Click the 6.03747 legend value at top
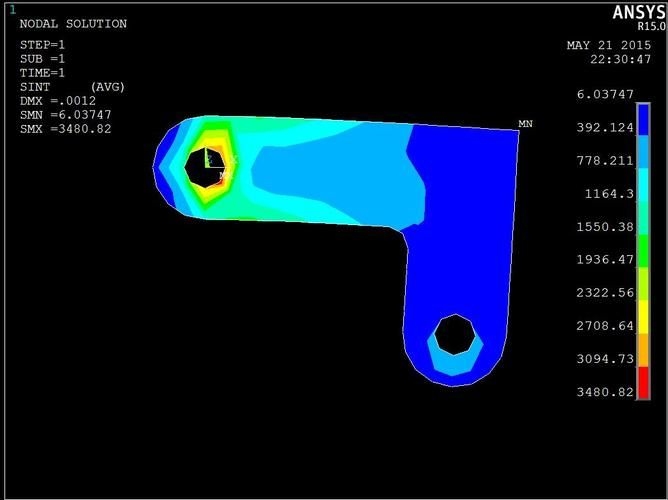The image size is (668, 500). point(604,94)
